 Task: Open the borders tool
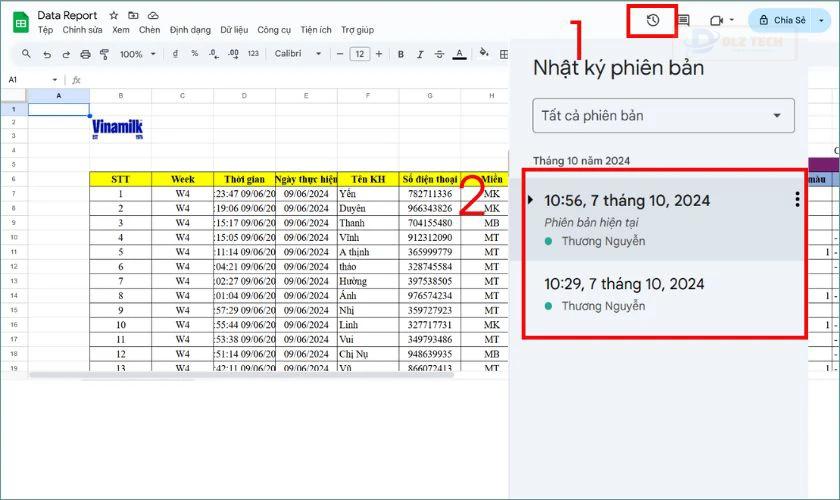coord(504,54)
